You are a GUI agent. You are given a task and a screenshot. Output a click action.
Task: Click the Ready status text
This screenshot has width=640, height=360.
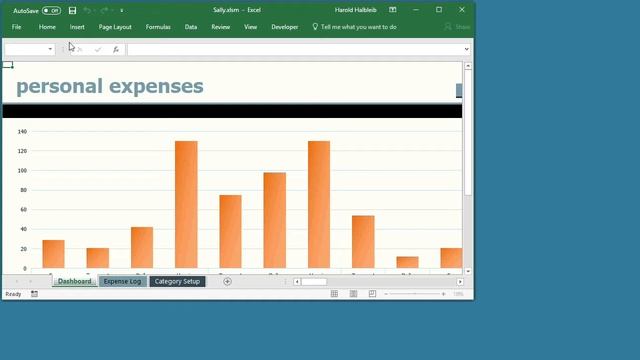[13, 294]
